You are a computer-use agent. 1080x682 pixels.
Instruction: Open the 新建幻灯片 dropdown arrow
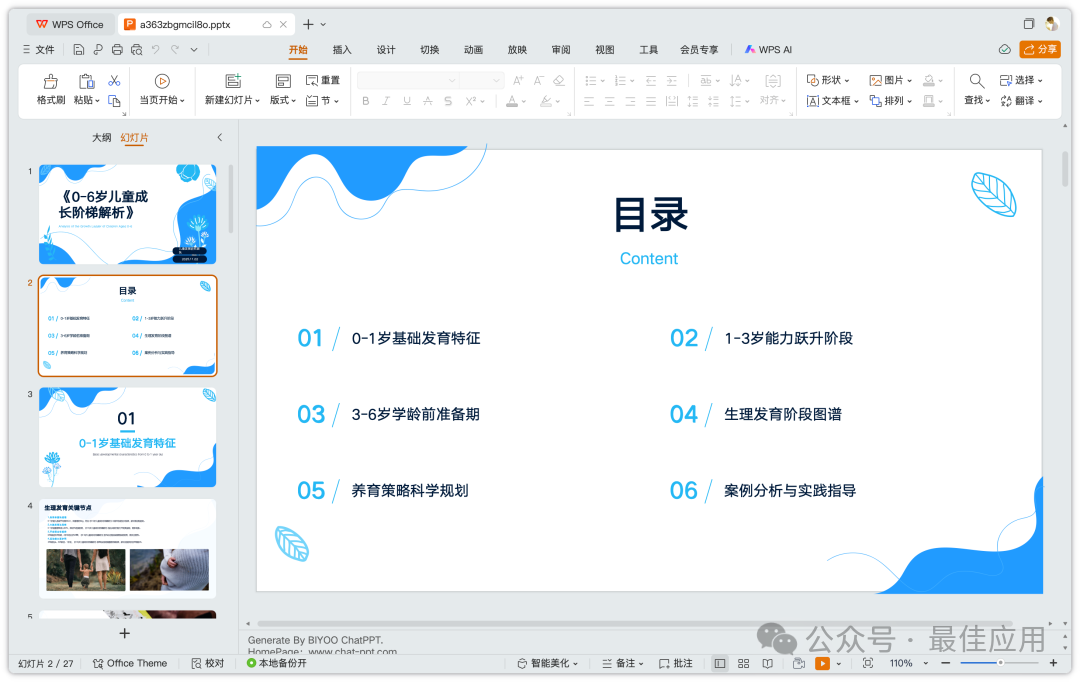point(257,100)
